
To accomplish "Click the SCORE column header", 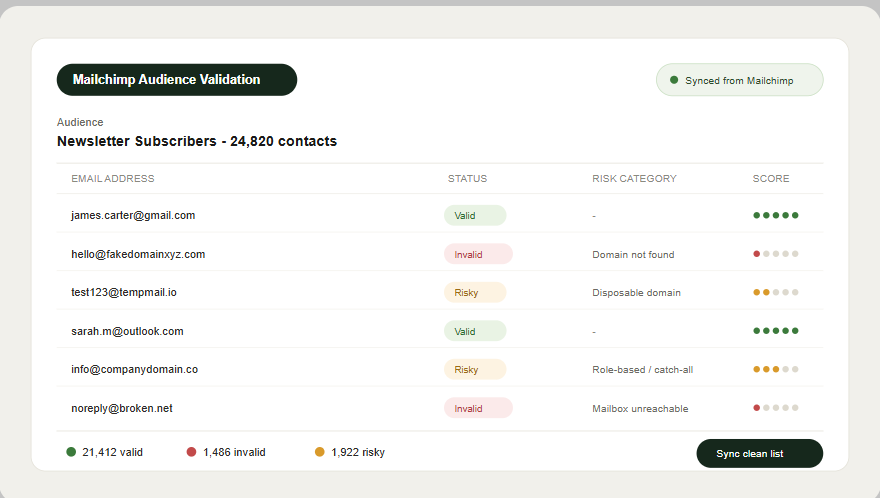I will (x=771, y=179).
